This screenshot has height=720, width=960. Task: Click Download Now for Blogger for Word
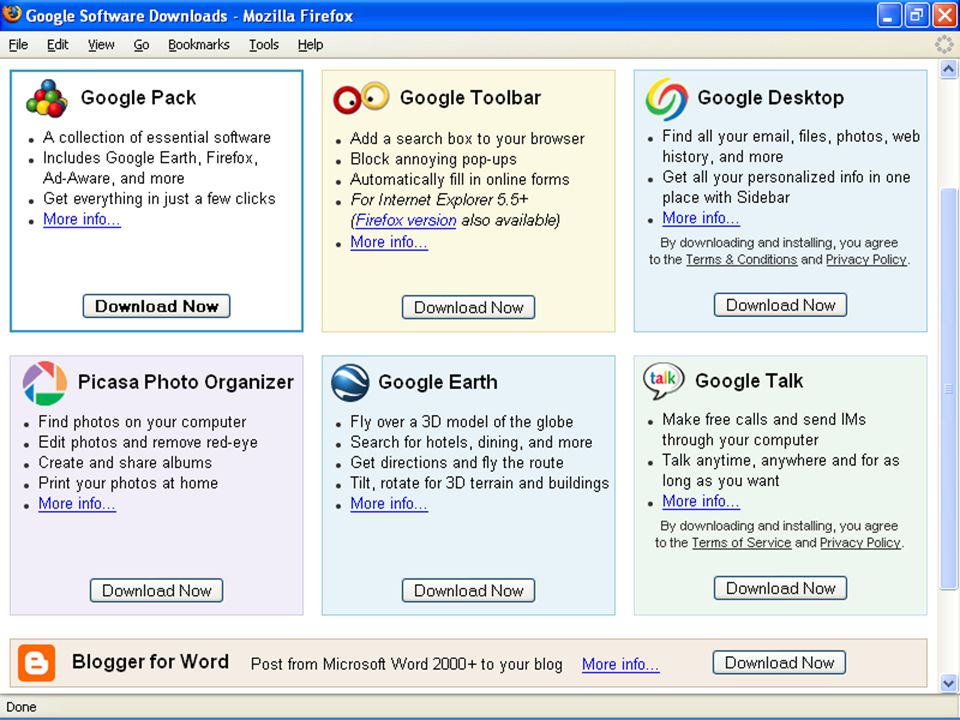point(779,662)
